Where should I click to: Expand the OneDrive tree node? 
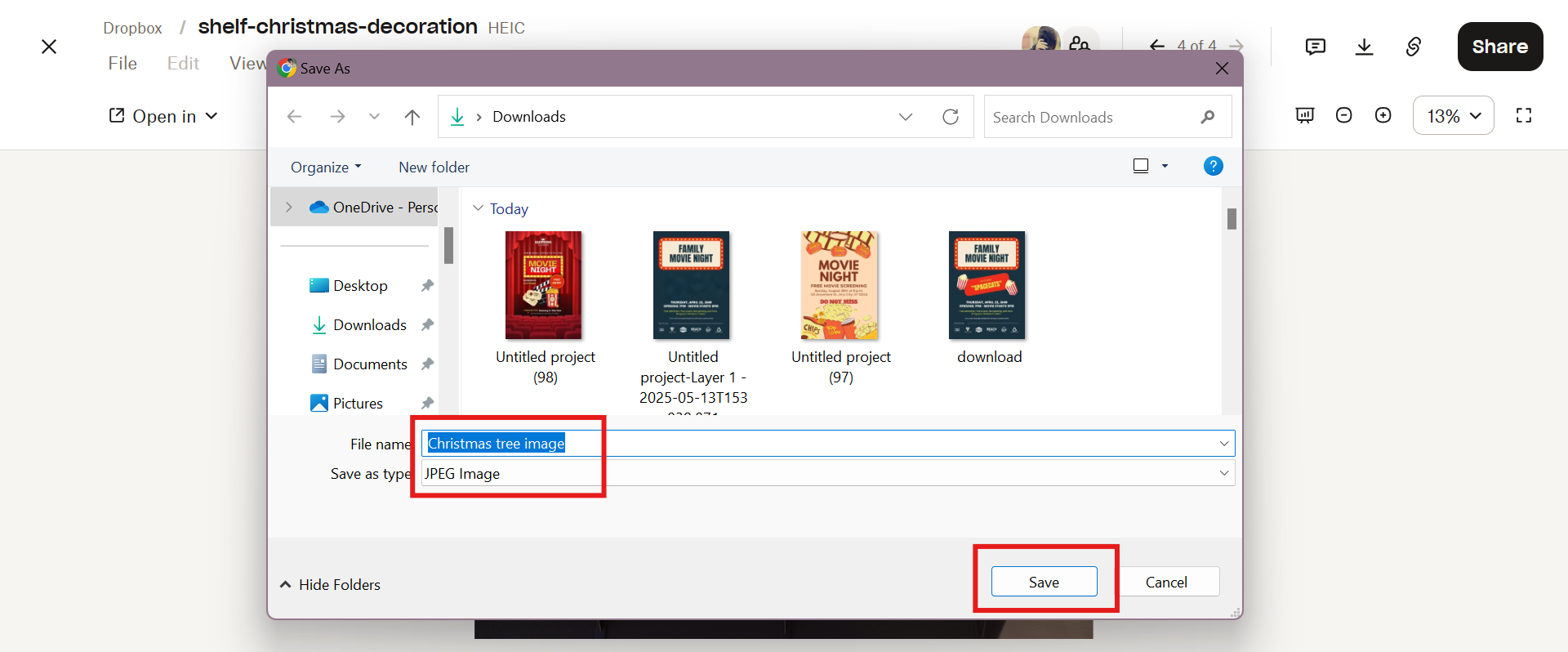288,208
